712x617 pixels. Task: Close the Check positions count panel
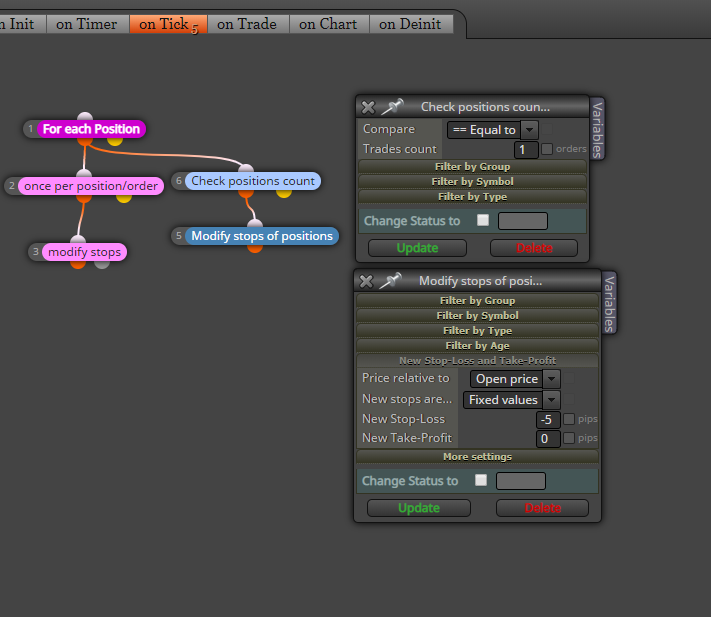368,108
